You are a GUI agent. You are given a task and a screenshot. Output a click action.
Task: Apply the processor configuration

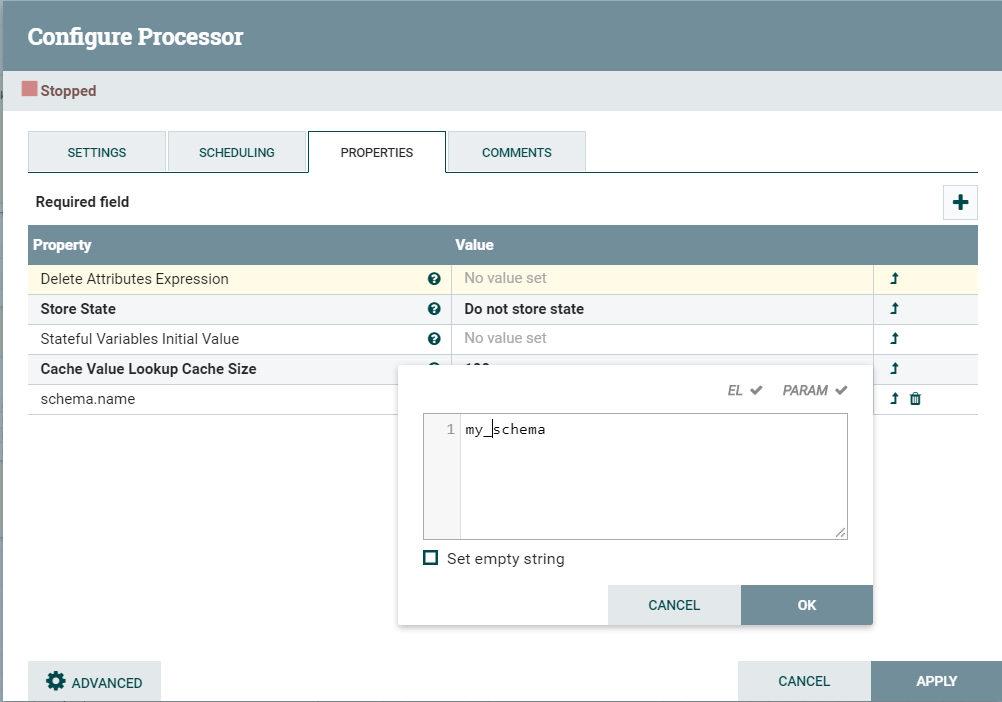[936, 681]
